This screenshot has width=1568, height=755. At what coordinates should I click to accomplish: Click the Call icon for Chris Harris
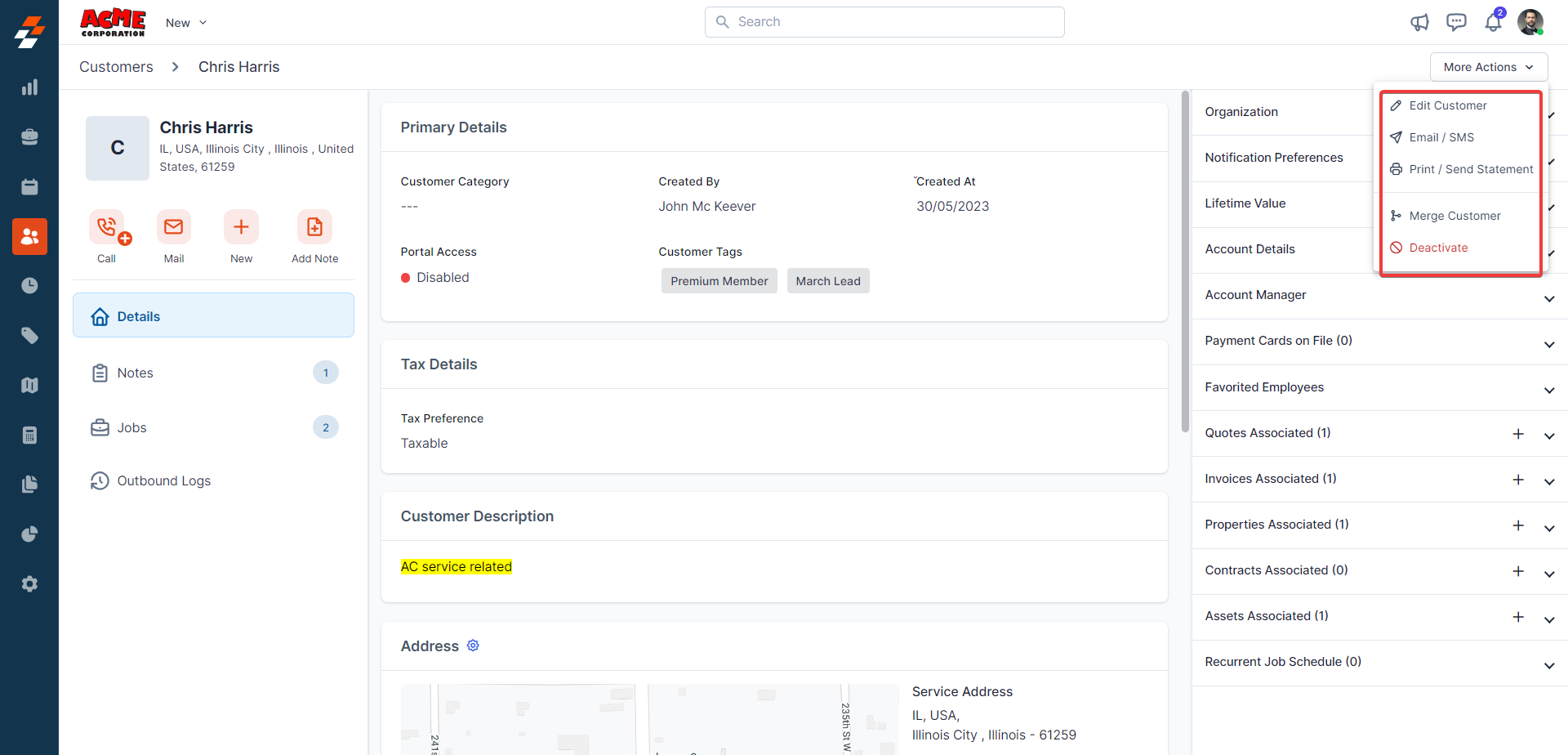point(107,227)
